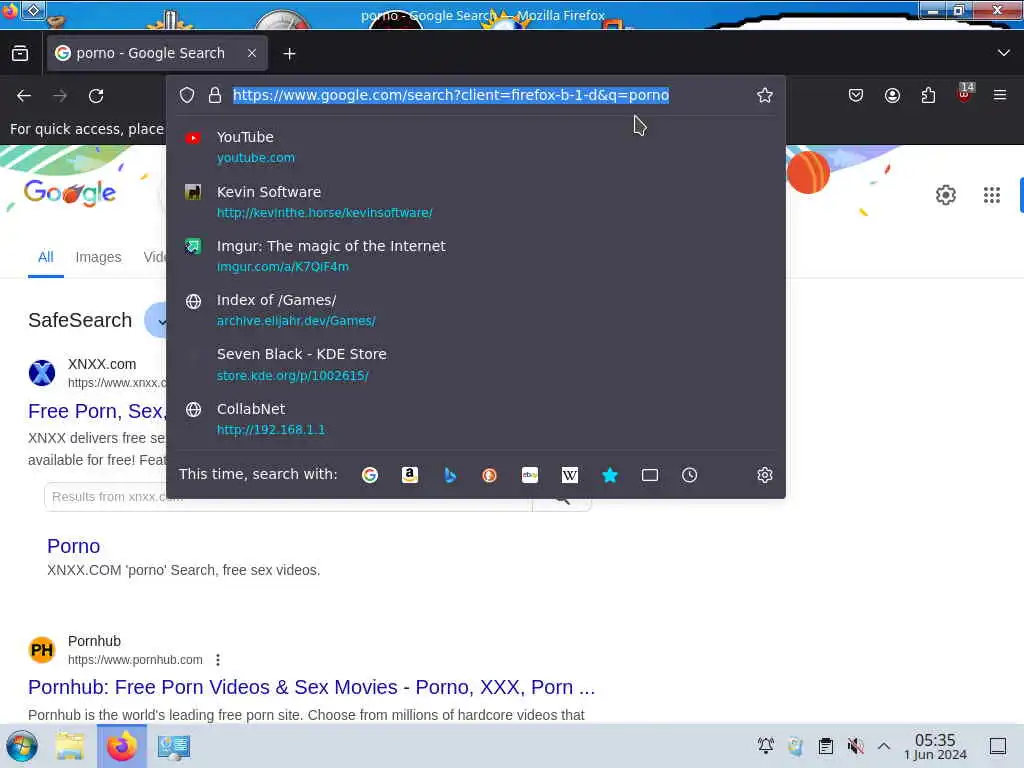The height and width of the screenshot is (768, 1024).
Task: Go back to previous page
Action: click(x=24, y=96)
